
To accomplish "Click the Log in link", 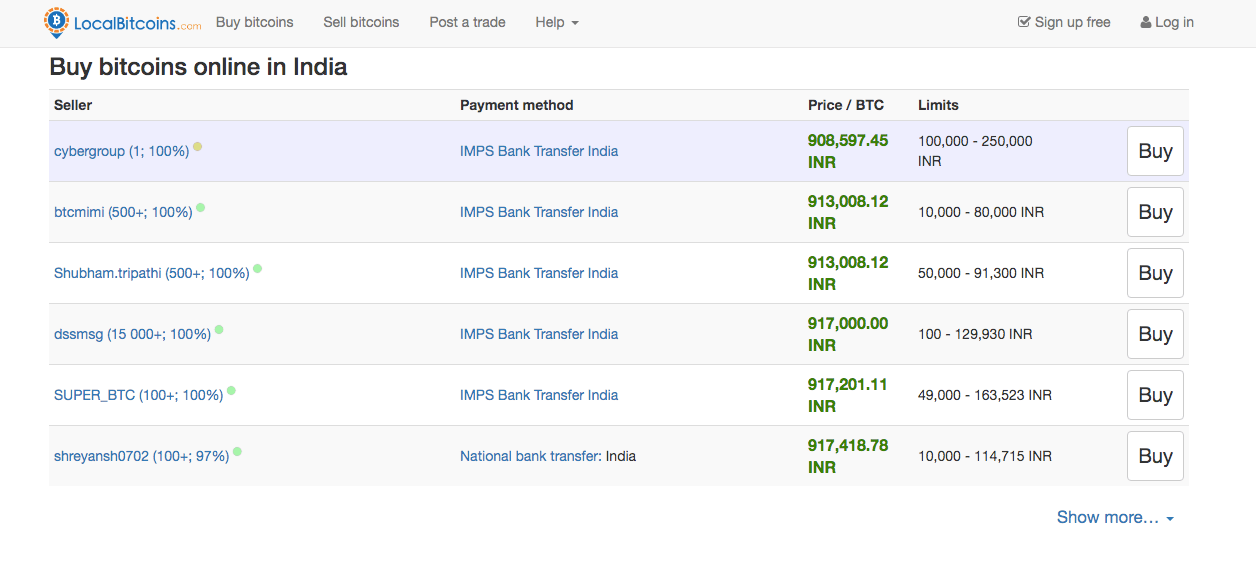I will 1167,22.
